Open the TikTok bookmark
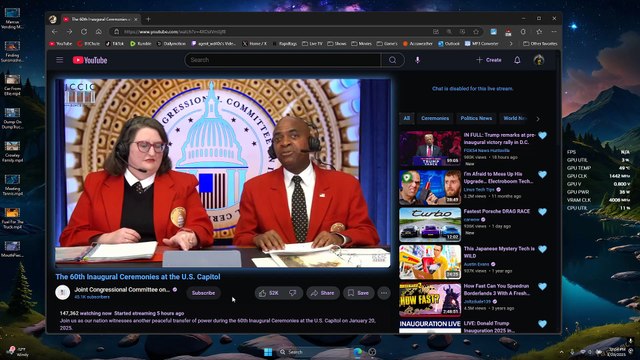The width and height of the screenshot is (640, 360). (115, 44)
